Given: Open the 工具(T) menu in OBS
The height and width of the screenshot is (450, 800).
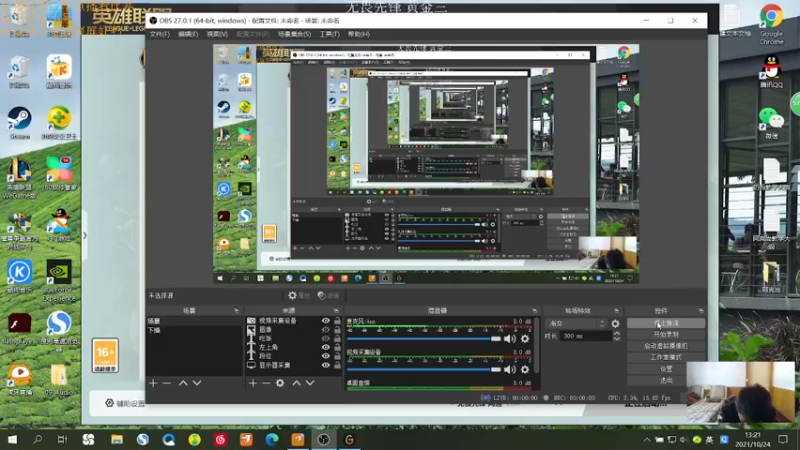Looking at the screenshot, I should pyautogui.click(x=329, y=34).
